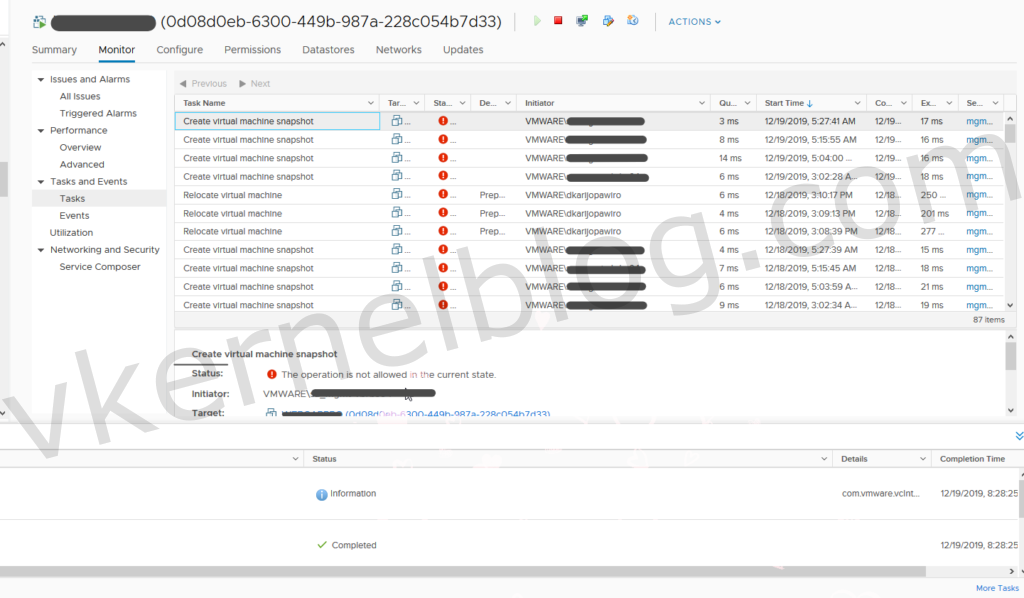This screenshot has height=598, width=1024.
Task: Collapse the Issues and Alarms tree section
Action: click(41, 80)
